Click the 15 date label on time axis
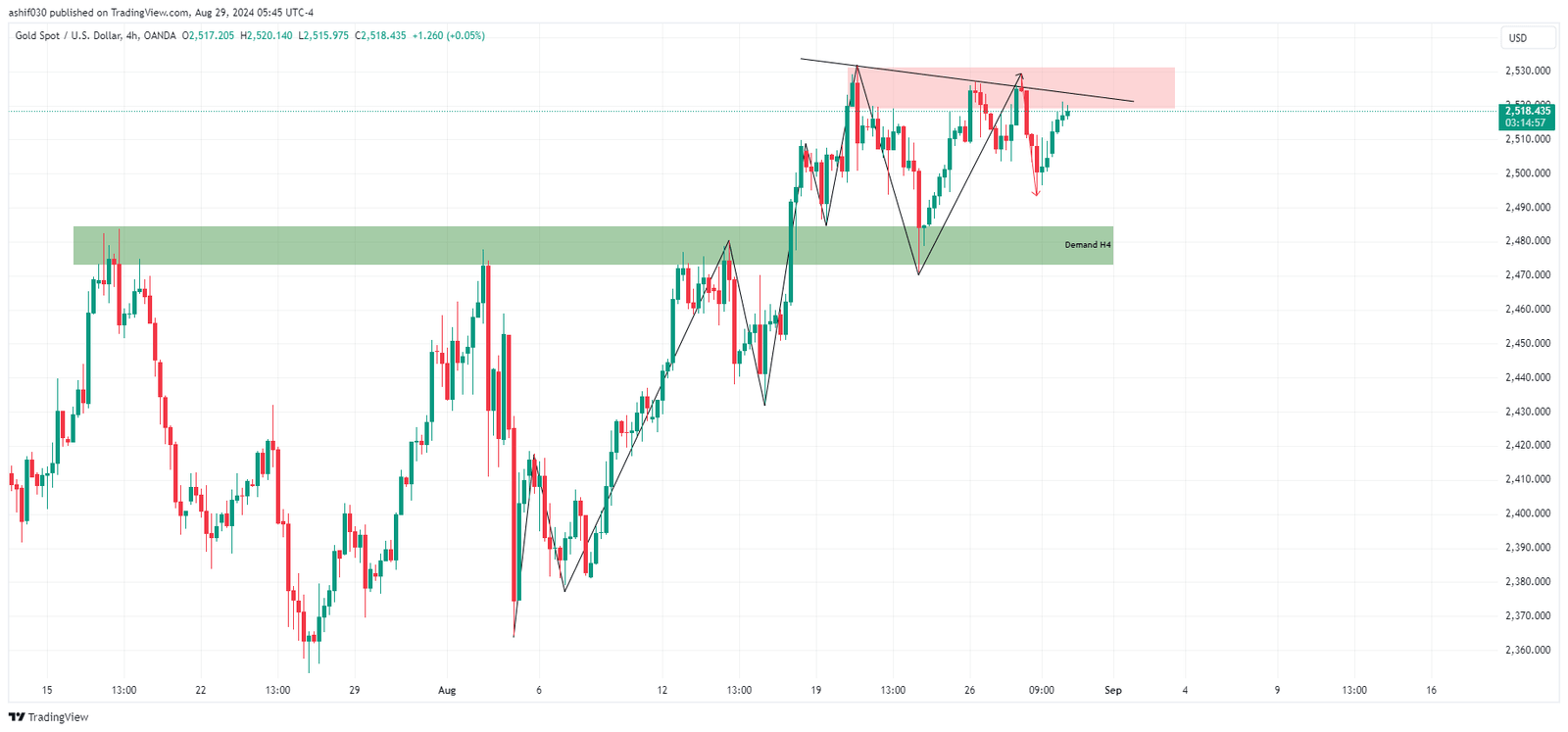1568x732 pixels. (x=47, y=691)
